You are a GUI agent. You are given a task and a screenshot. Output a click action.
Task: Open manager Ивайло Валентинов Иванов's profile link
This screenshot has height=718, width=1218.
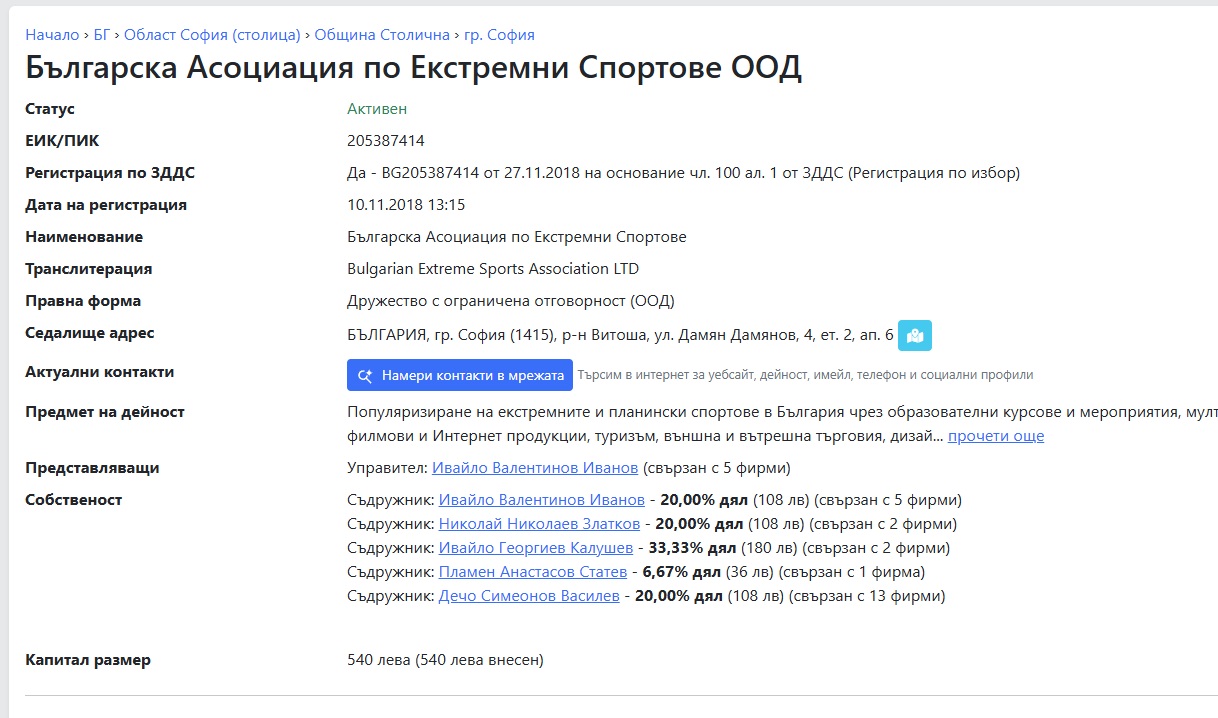[x=534, y=468]
